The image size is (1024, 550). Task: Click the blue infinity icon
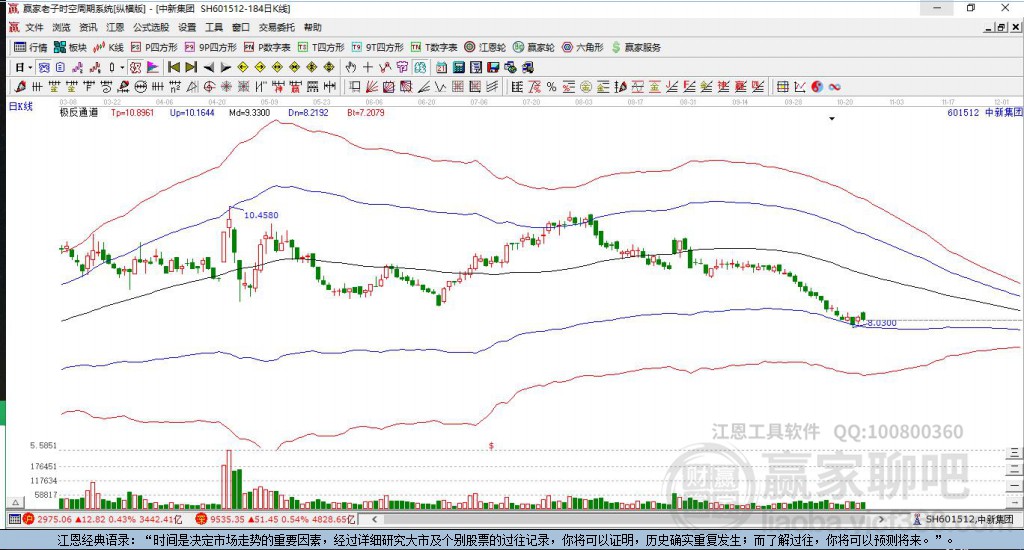tap(835, 86)
